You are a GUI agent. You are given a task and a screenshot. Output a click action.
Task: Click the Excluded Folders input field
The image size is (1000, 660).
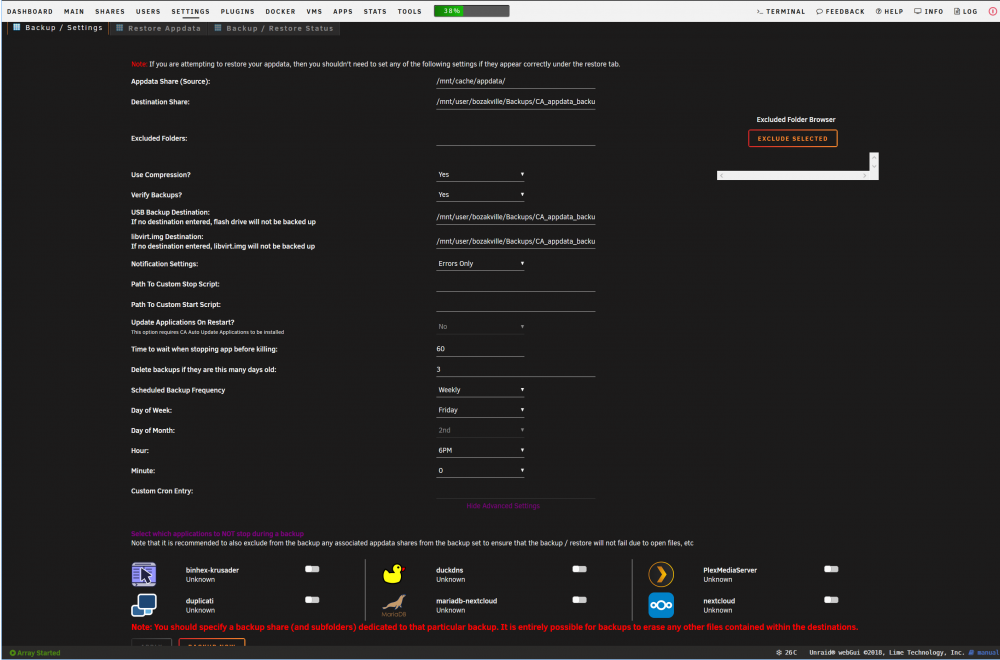[515, 138]
